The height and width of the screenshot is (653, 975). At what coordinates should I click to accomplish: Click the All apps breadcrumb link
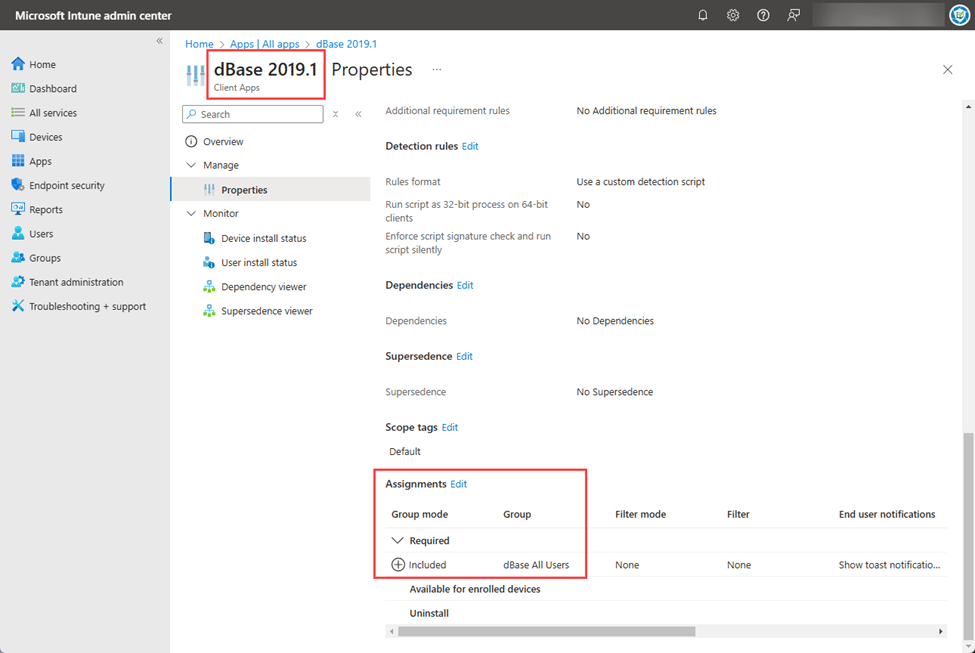[x=264, y=44]
